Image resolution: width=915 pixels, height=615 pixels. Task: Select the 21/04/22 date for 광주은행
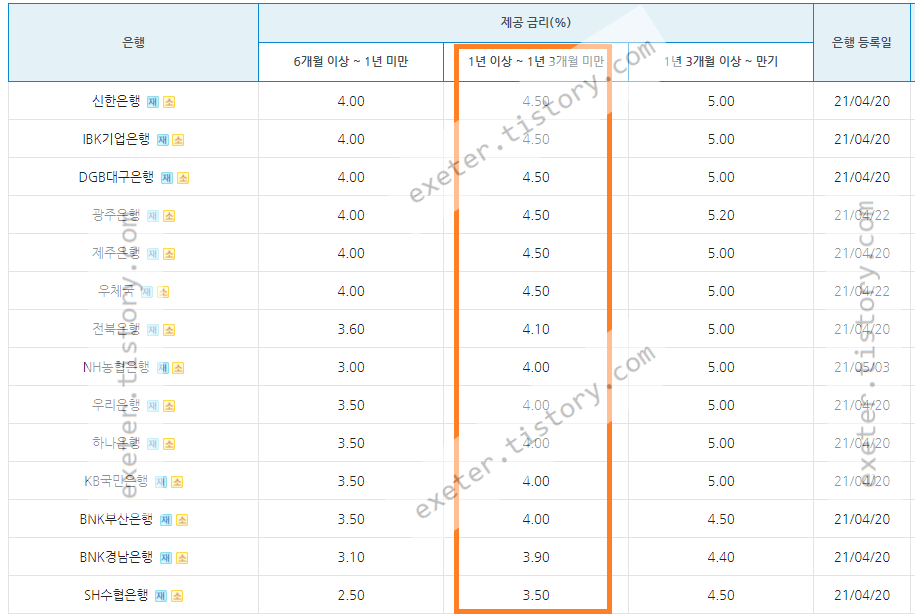(x=862, y=215)
